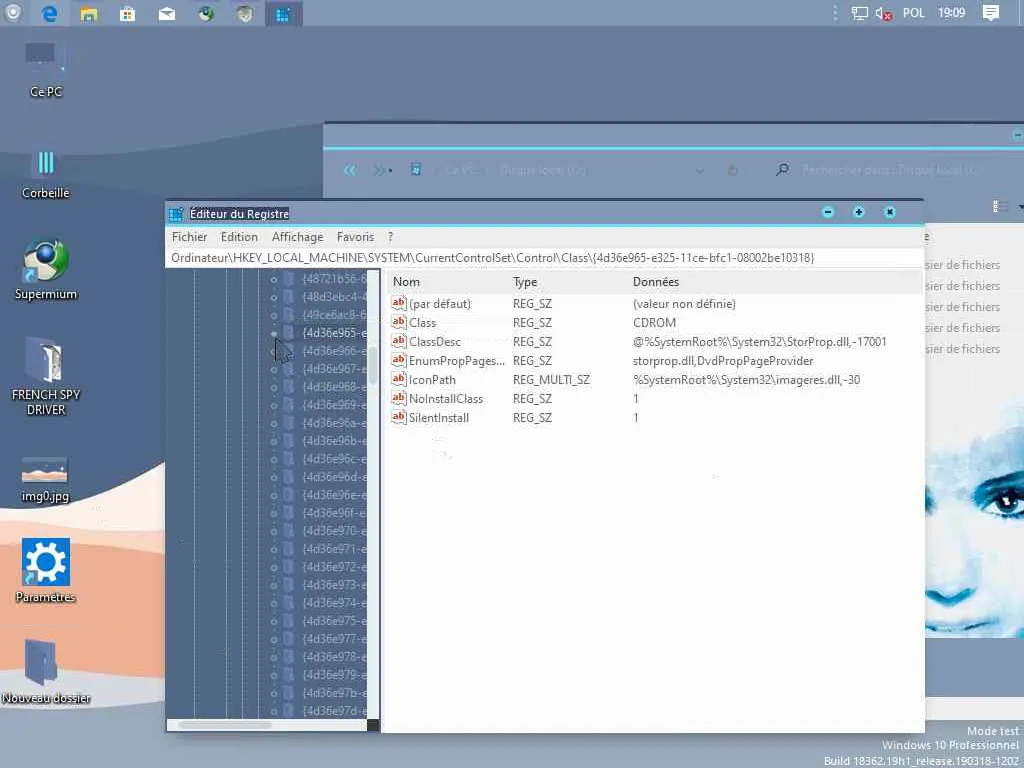This screenshot has width=1024, height=768.
Task: Click the registry path address bar
Action: click(x=544, y=258)
